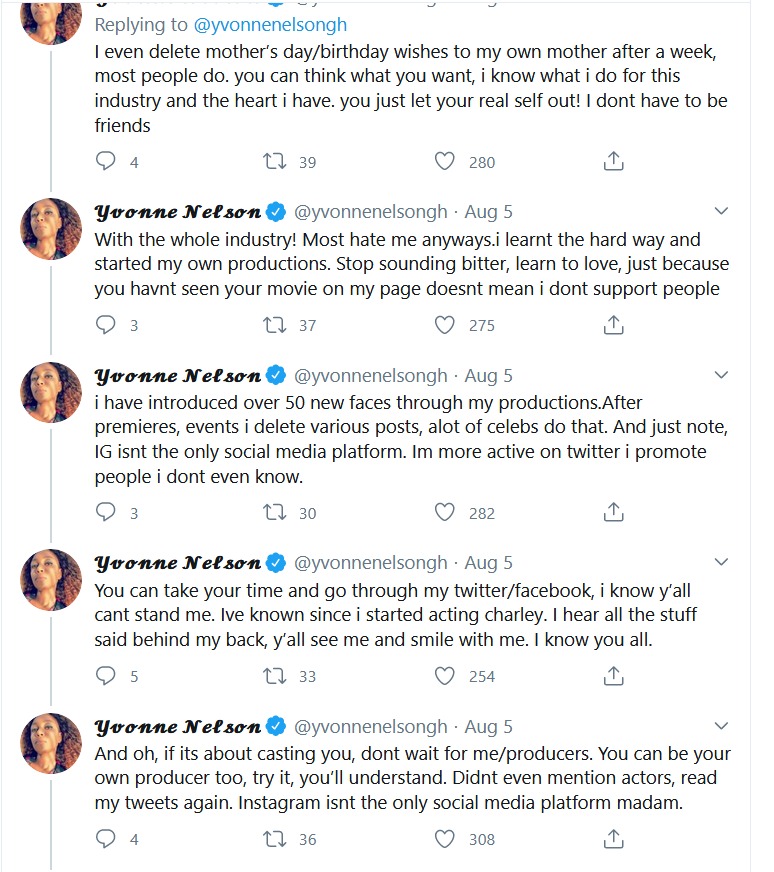Viewport: 774px width, 872px height.
Task: Open the 'With the whole industry' tweet options chevron
Action: (x=721, y=211)
